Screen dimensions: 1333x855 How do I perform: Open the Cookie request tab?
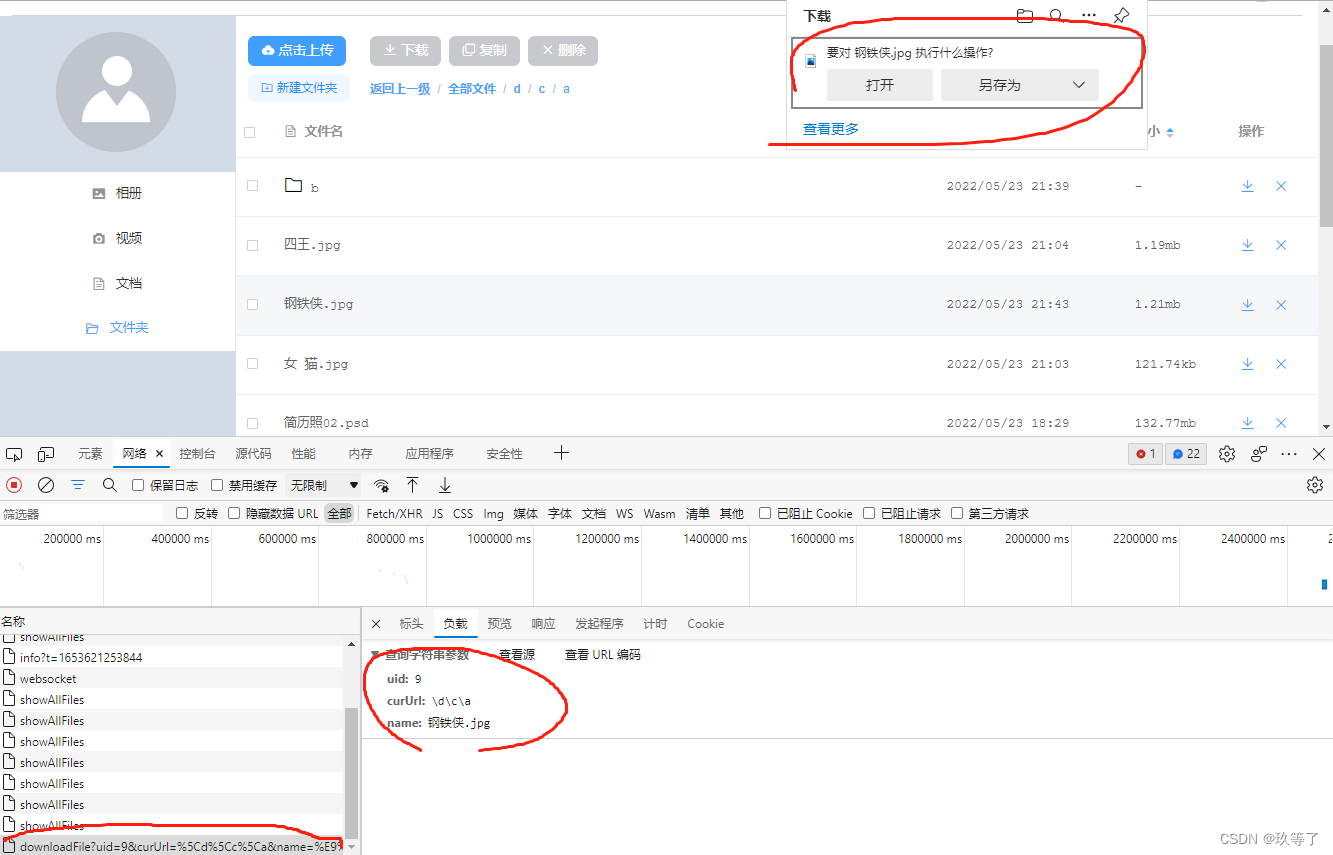click(705, 624)
